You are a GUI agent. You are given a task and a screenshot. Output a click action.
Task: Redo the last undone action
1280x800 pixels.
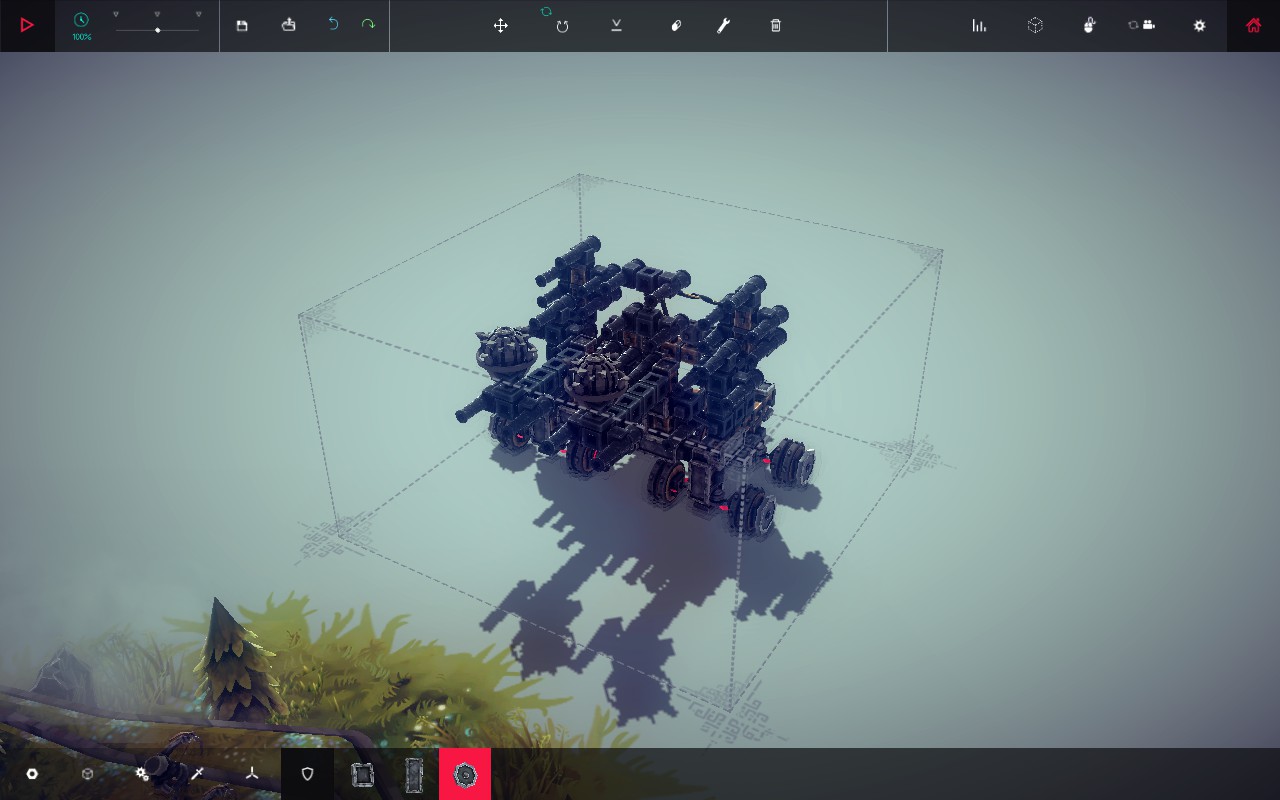[368, 24]
